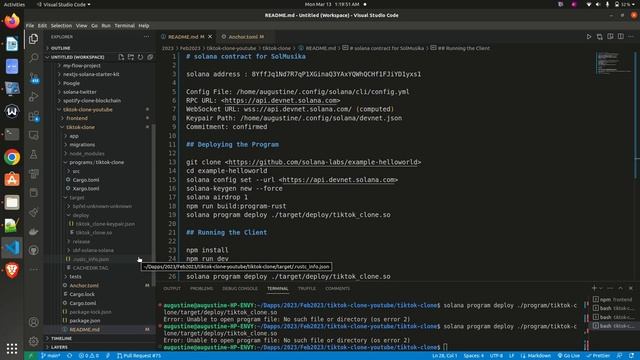Open the RPC URL devnet link
The height and width of the screenshot is (360, 640).
[x=280, y=100]
